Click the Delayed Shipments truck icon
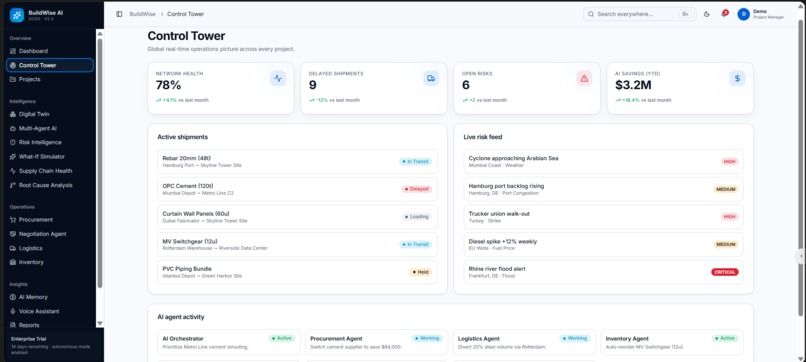Image resolution: width=806 pixels, height=362 pixels. [431, 78]
